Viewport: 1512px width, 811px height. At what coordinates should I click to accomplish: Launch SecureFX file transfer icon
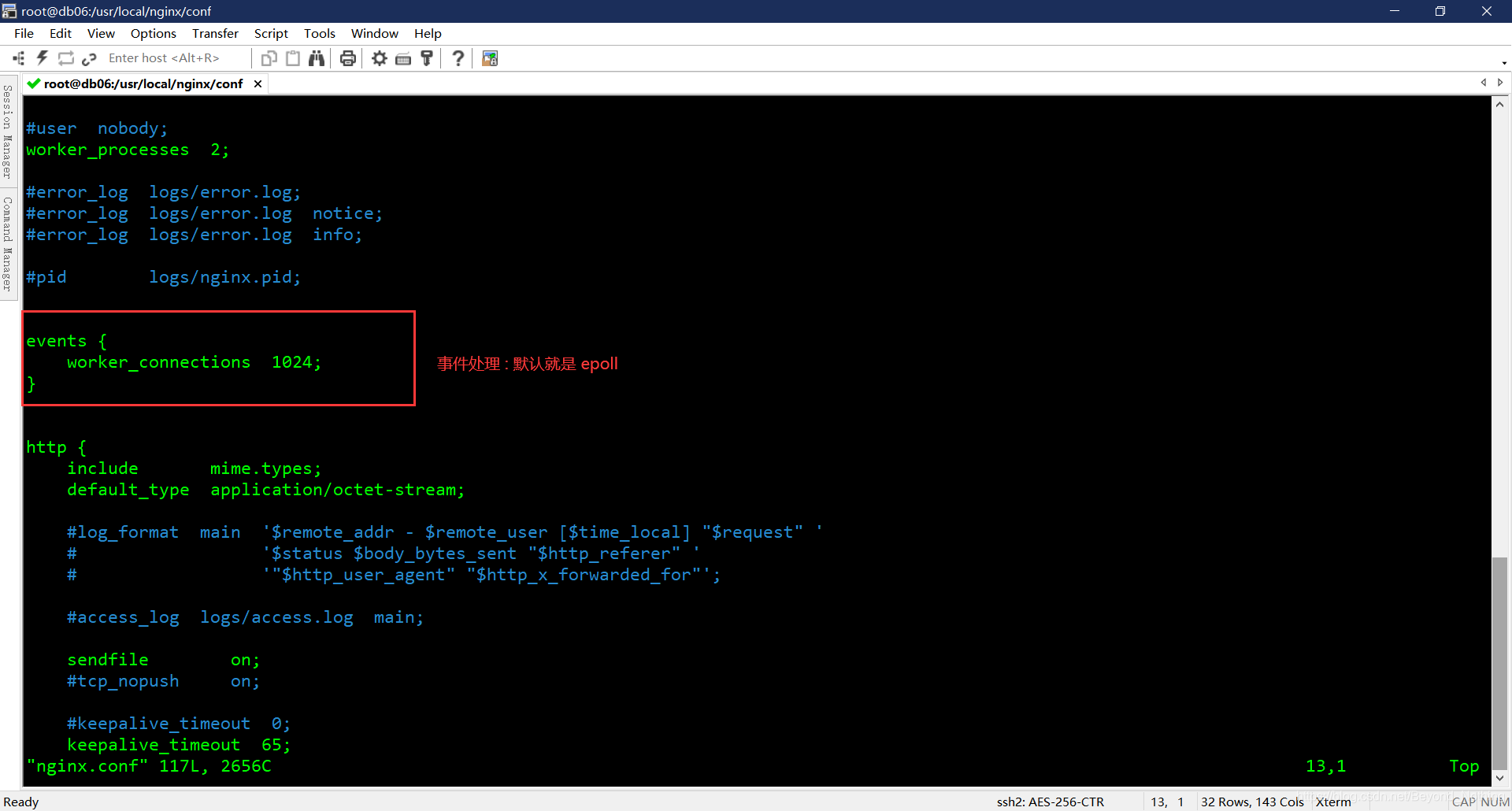(x=490, y=58)
